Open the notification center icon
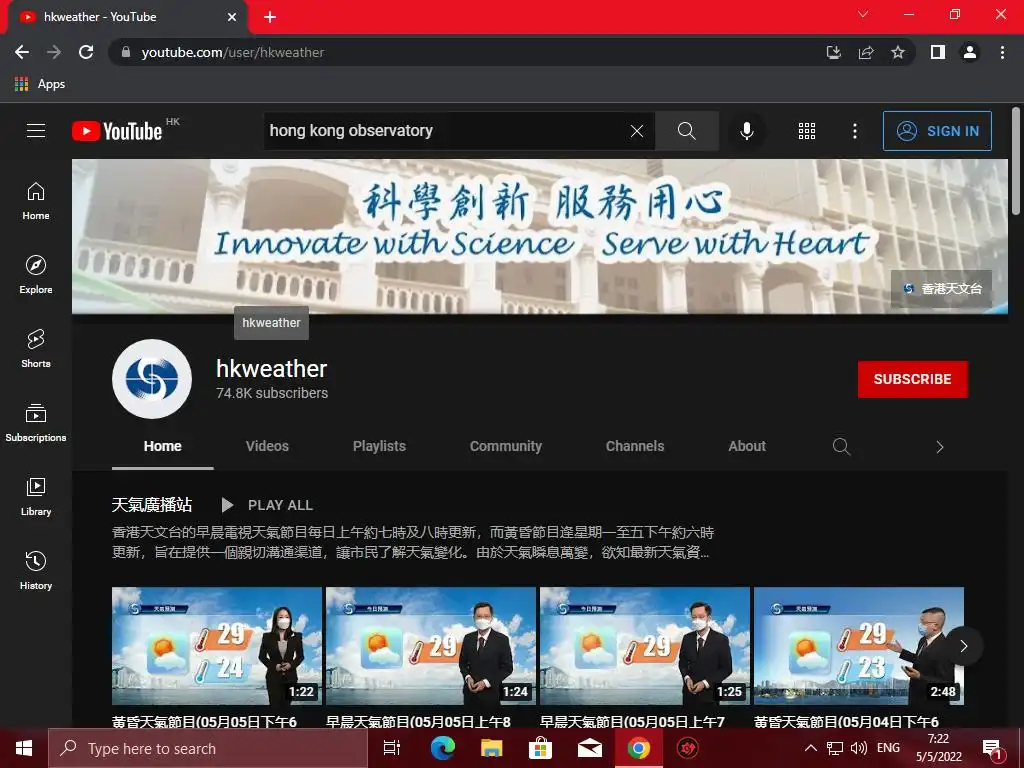The width and height of the screenshot is (1024, 768). click(x=992, y=749)
